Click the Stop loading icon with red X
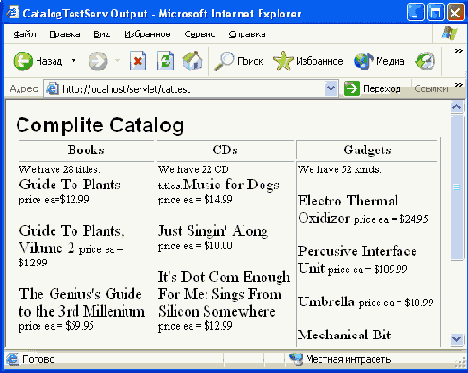This screenshot has height=373, width=468. point(138,61)
